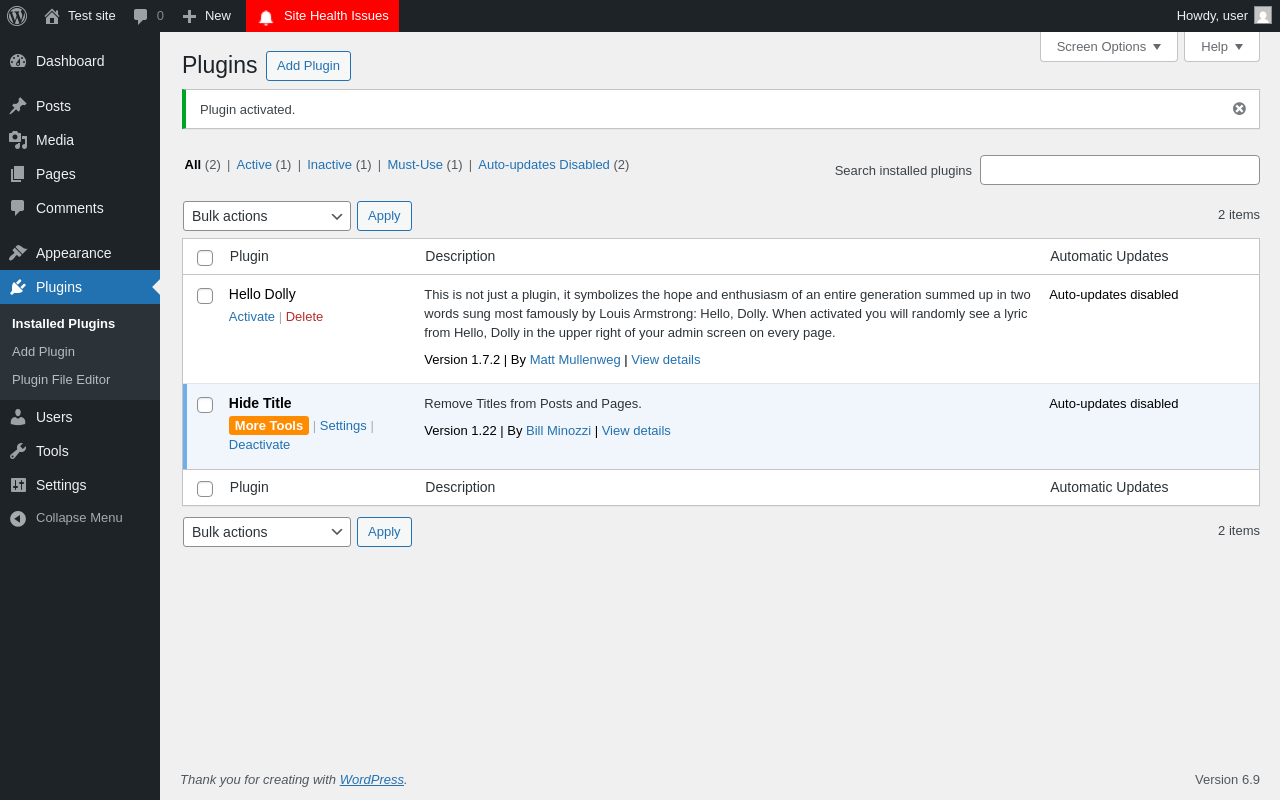Click the Test site name link

click(92, 16)
